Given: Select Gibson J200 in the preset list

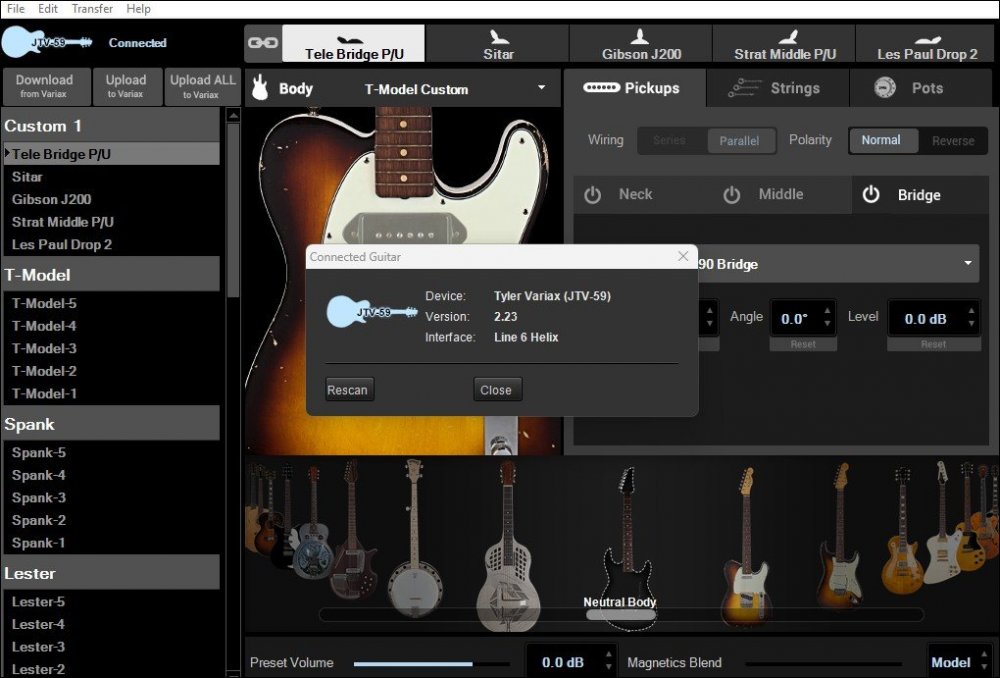Looking at the screenshot, I should pos(112,199).
